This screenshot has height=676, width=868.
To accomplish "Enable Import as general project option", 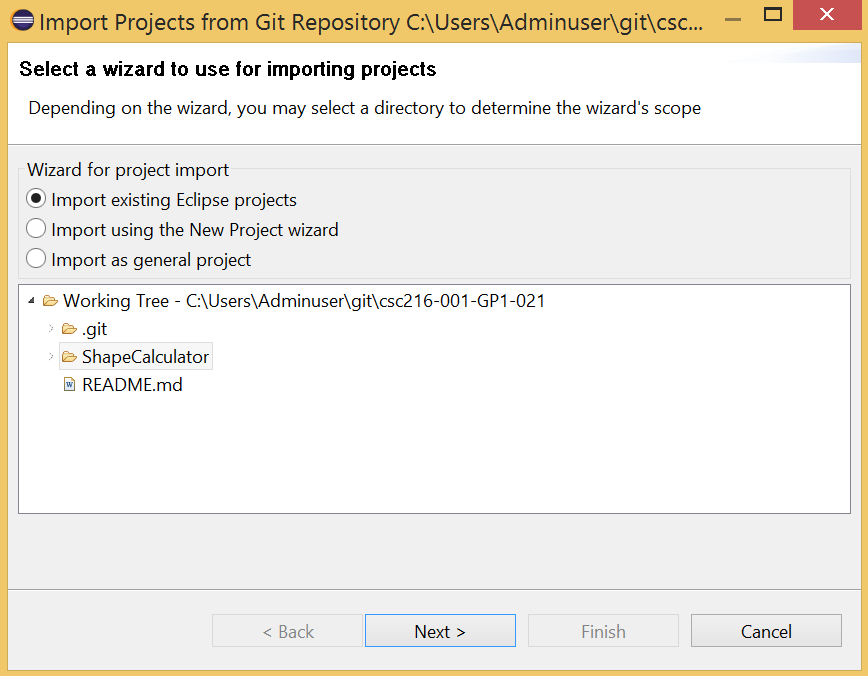I will 35,259.
